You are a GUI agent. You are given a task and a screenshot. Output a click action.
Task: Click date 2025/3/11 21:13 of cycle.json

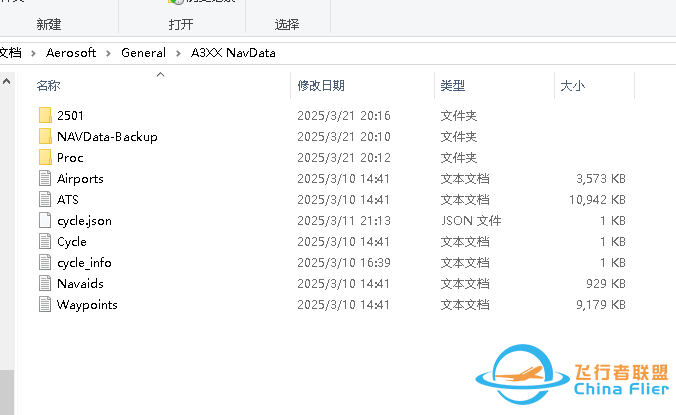pos(344,221)
